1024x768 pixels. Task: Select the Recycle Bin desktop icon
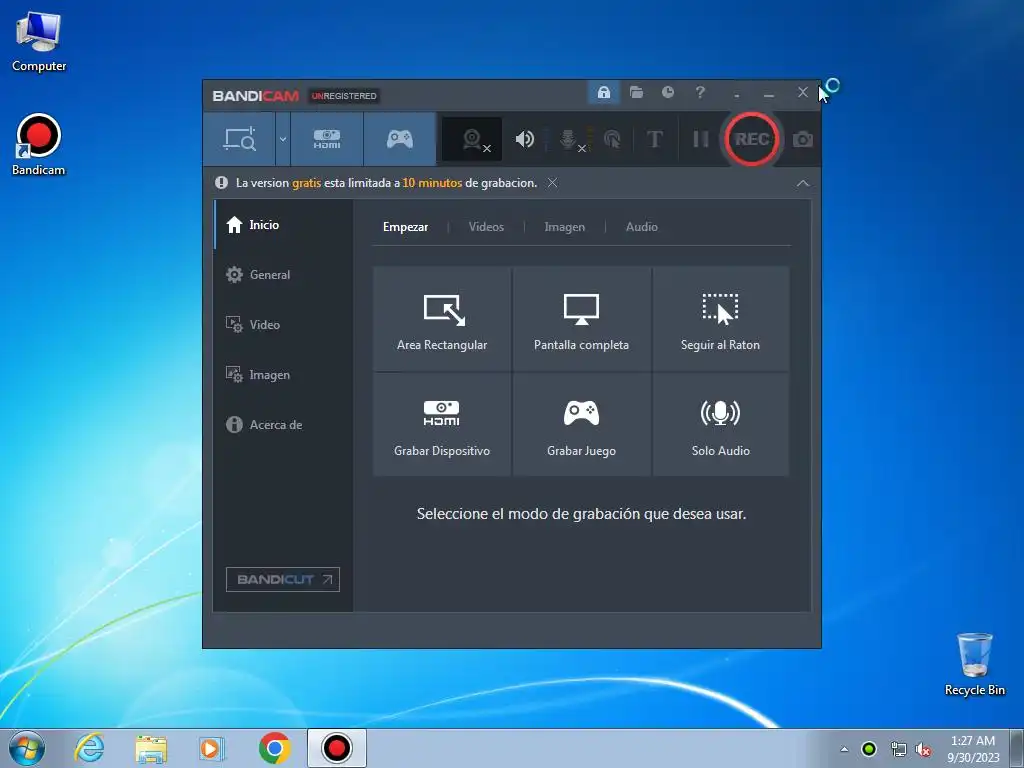[974, 665]
